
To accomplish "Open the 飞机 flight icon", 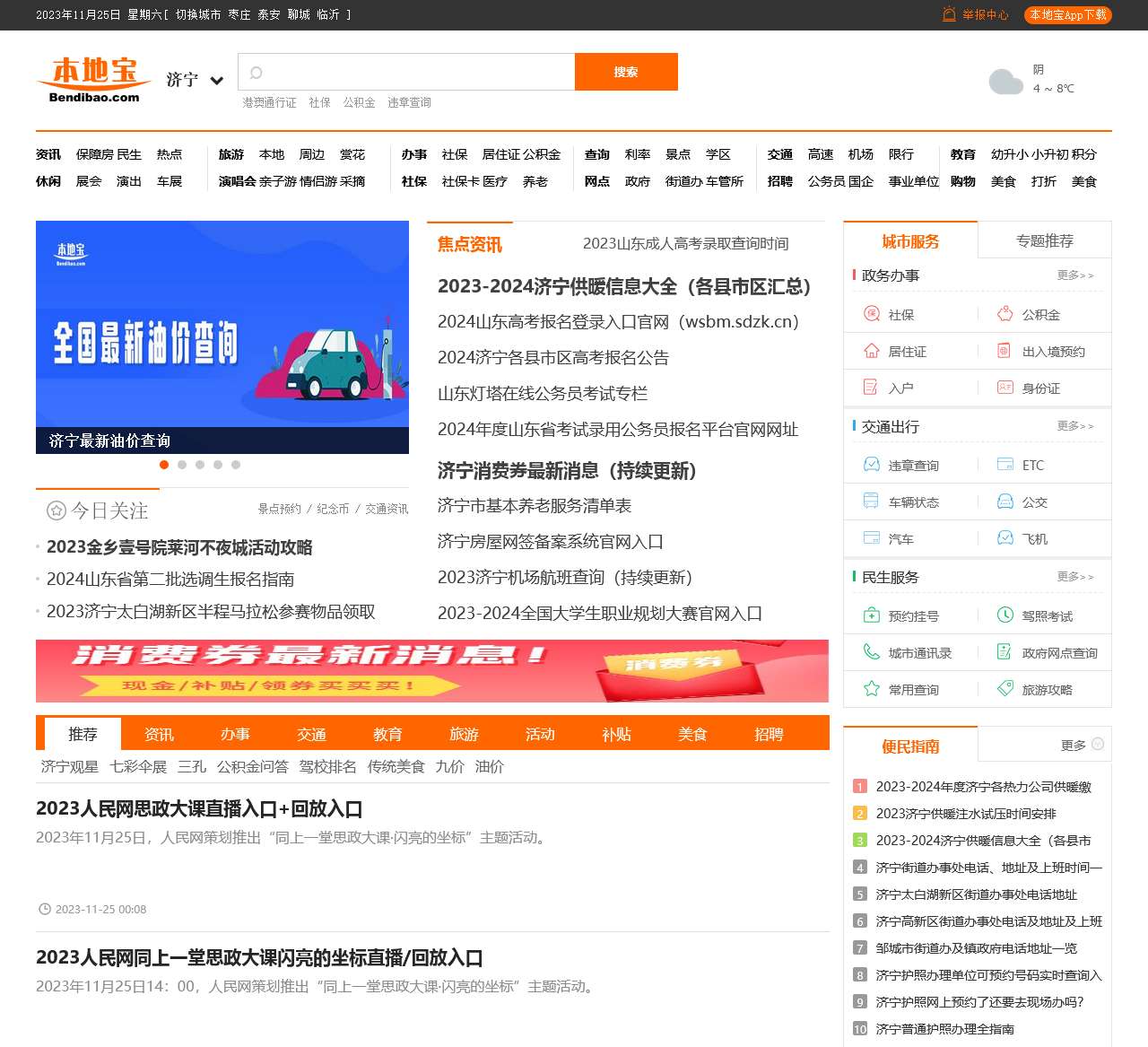I will (1004, 538).
